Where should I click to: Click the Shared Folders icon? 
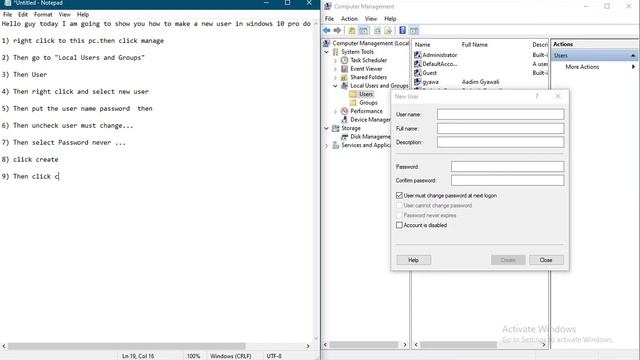pyautogui.click(x=344, y=77)
